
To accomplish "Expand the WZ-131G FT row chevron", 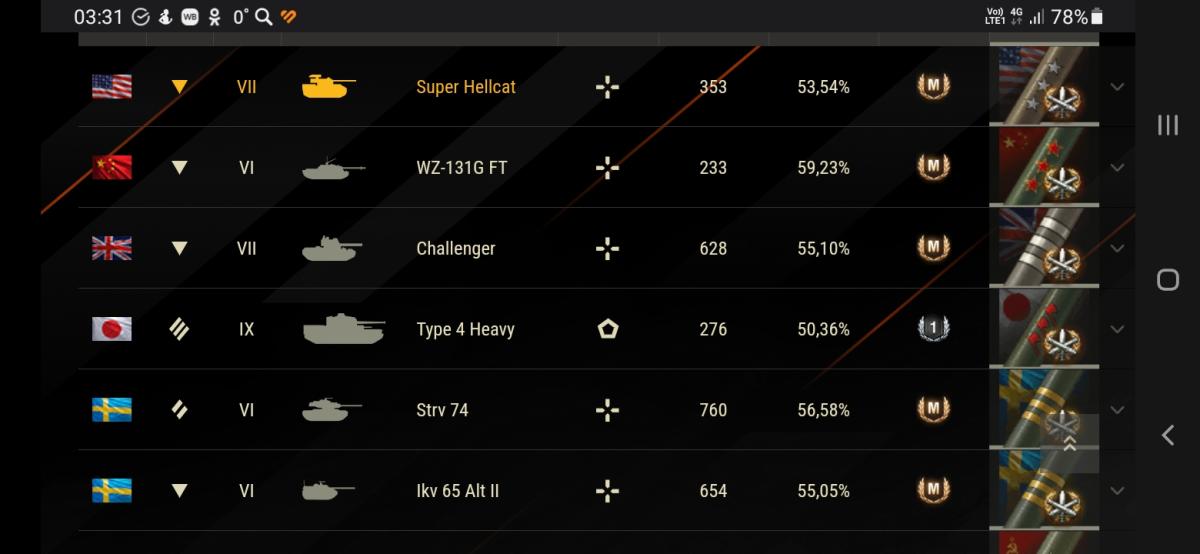I will (x=1117, y=168).
